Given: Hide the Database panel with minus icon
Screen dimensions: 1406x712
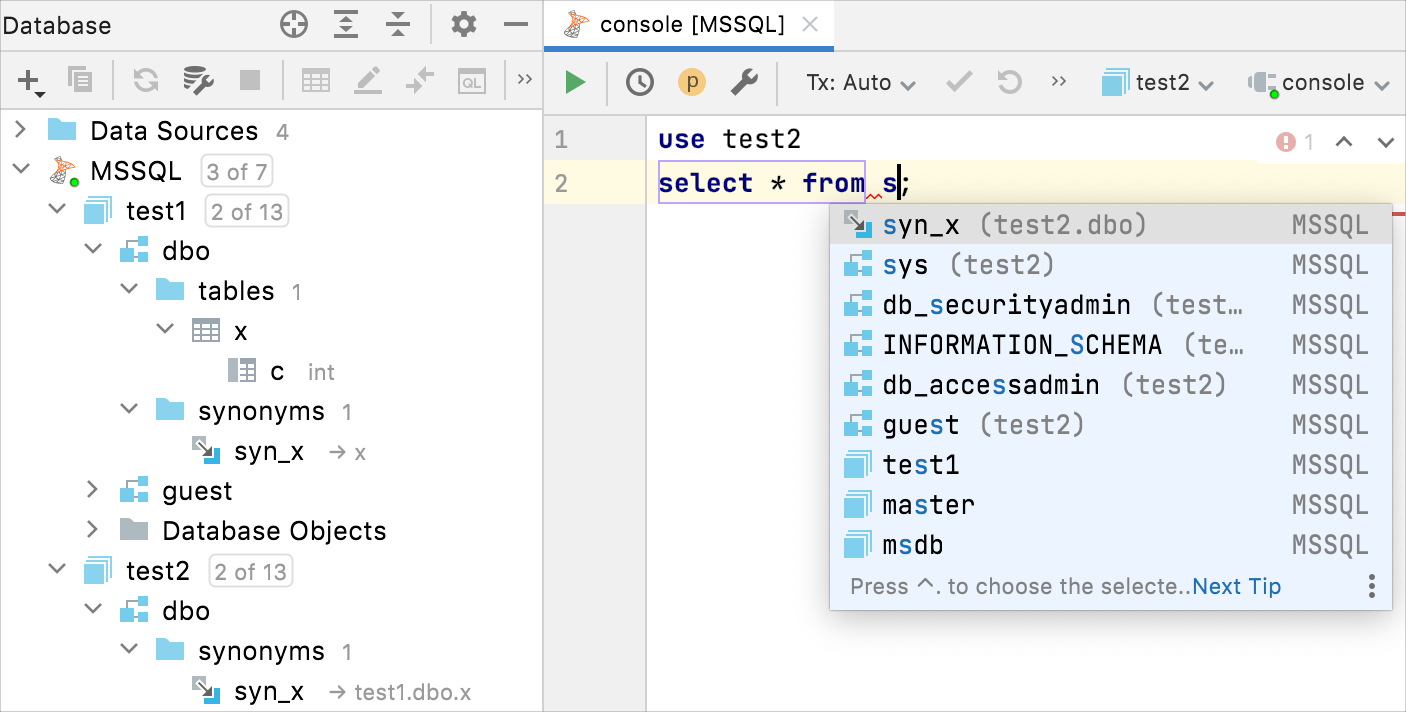Looking at the screenshot, I should click(516, 25).
